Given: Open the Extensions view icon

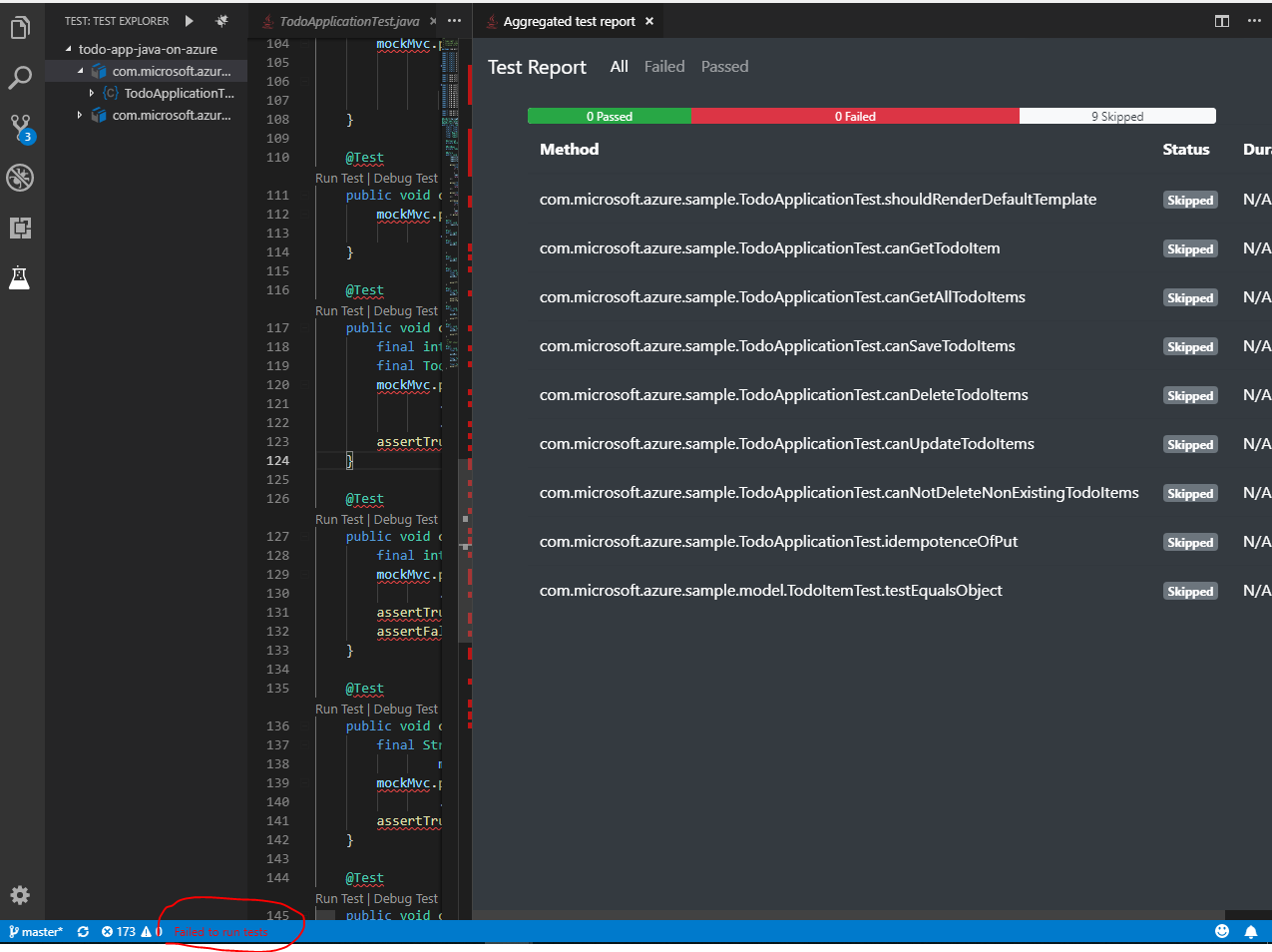Looking at the screenshot, I should [19, 228].
